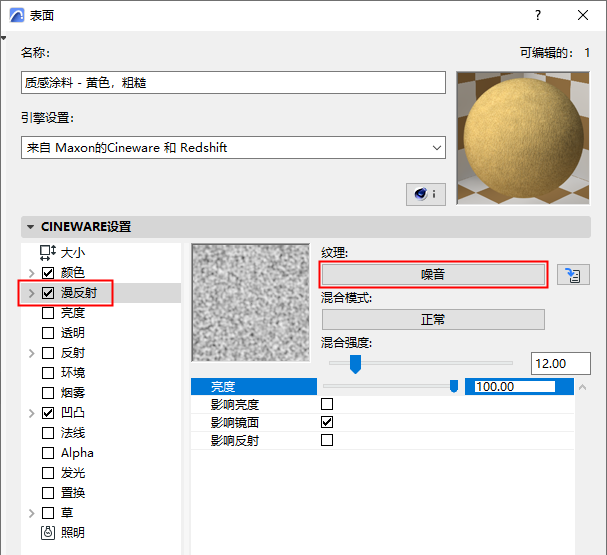
Task: Expand the 颜色 tree chevron
Action: (32, 273)
